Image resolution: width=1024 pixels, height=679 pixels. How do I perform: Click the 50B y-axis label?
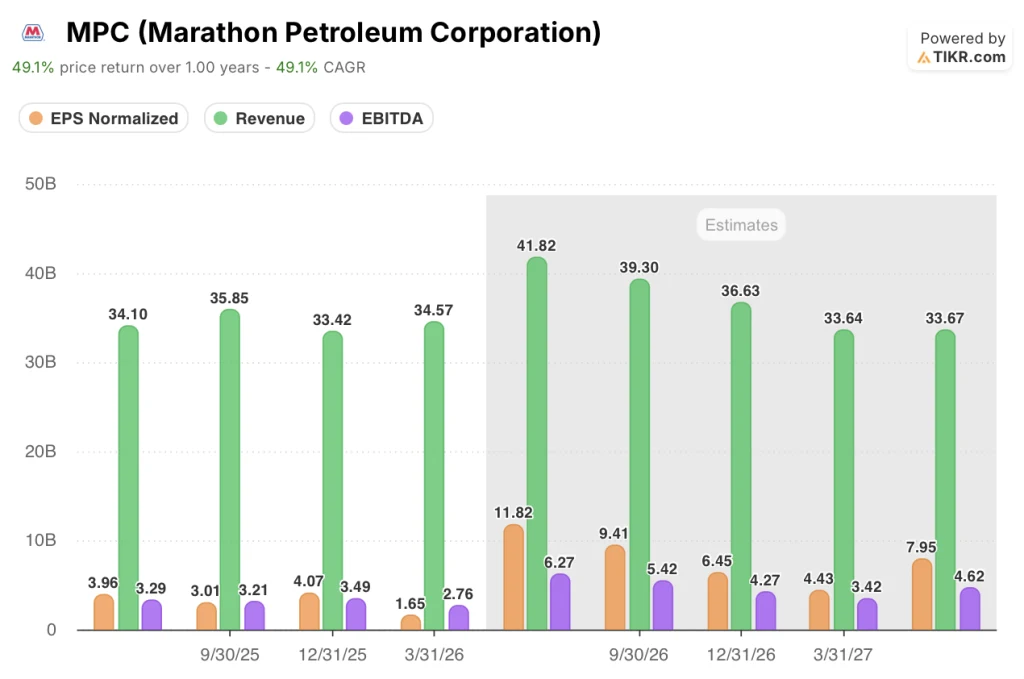click(x=40, y=184)
